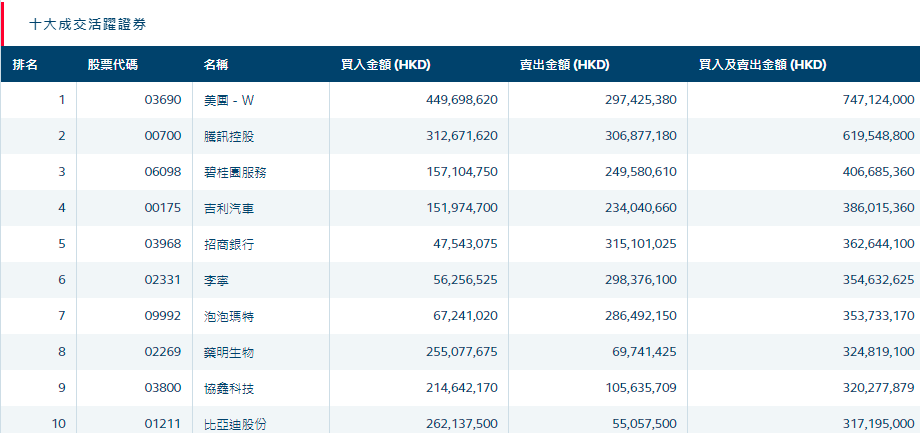Image resolution: width=920 pixels, height=433 pixels.
Task: Click the 賣出金額 (HKD) column header
Action: click(x=564, y=65)
